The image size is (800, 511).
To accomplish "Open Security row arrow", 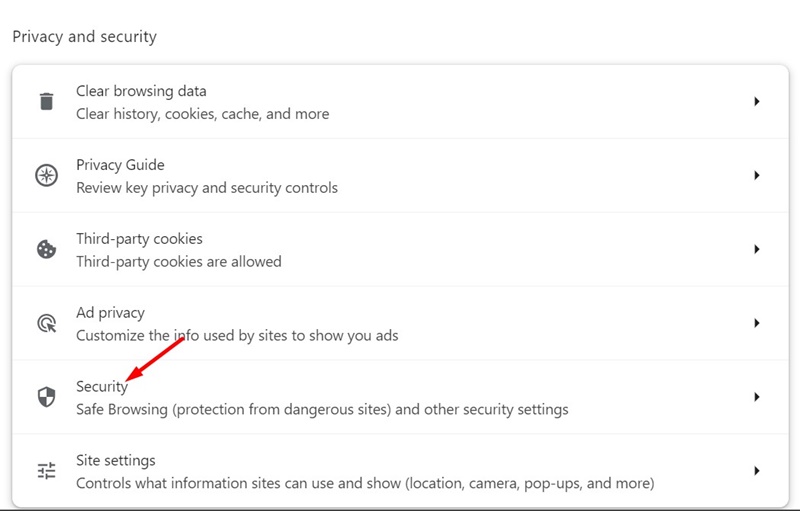I will click(757, 397).
